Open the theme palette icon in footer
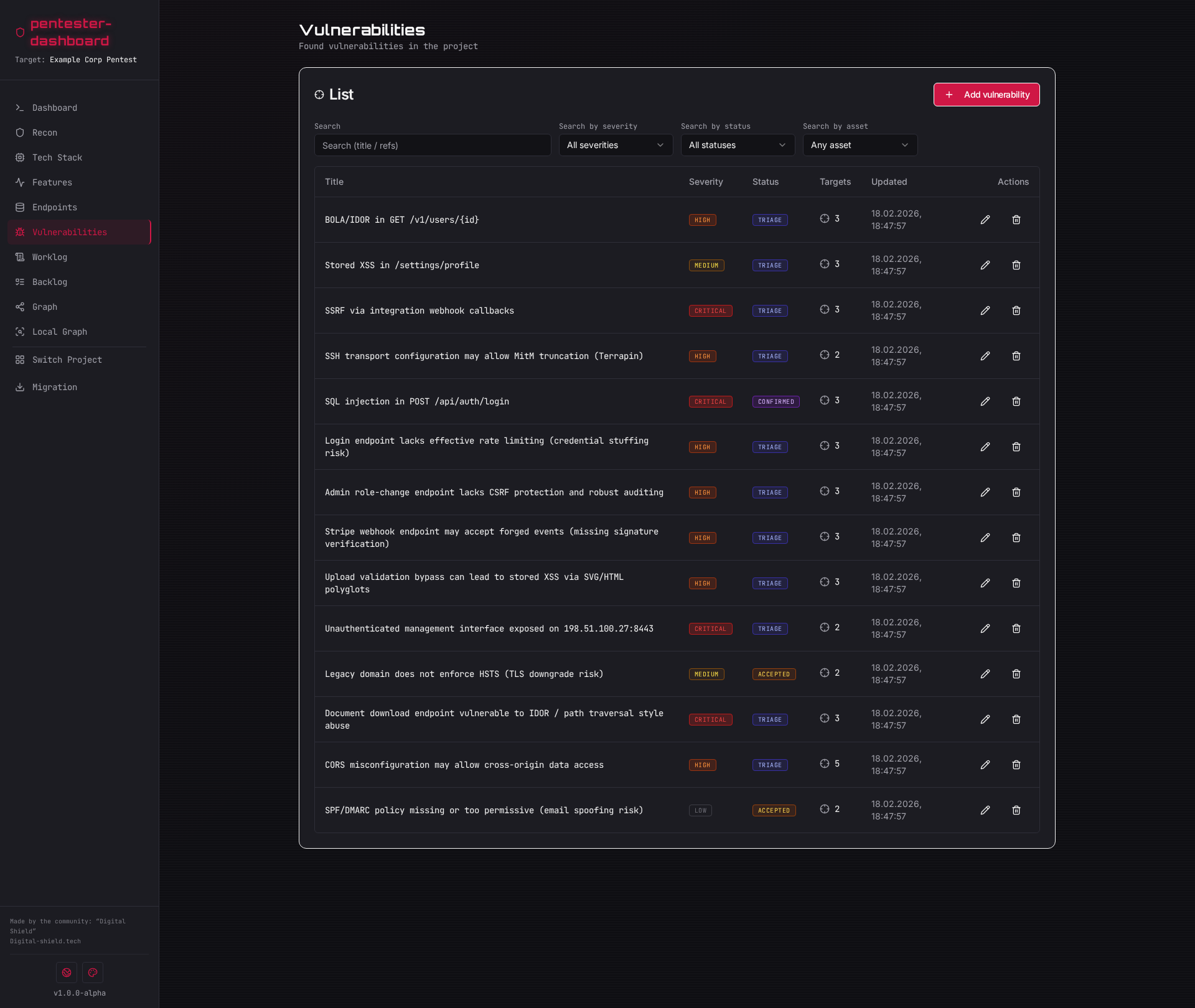Screen dimensions: 1195x1008 [x=92, y=972]
